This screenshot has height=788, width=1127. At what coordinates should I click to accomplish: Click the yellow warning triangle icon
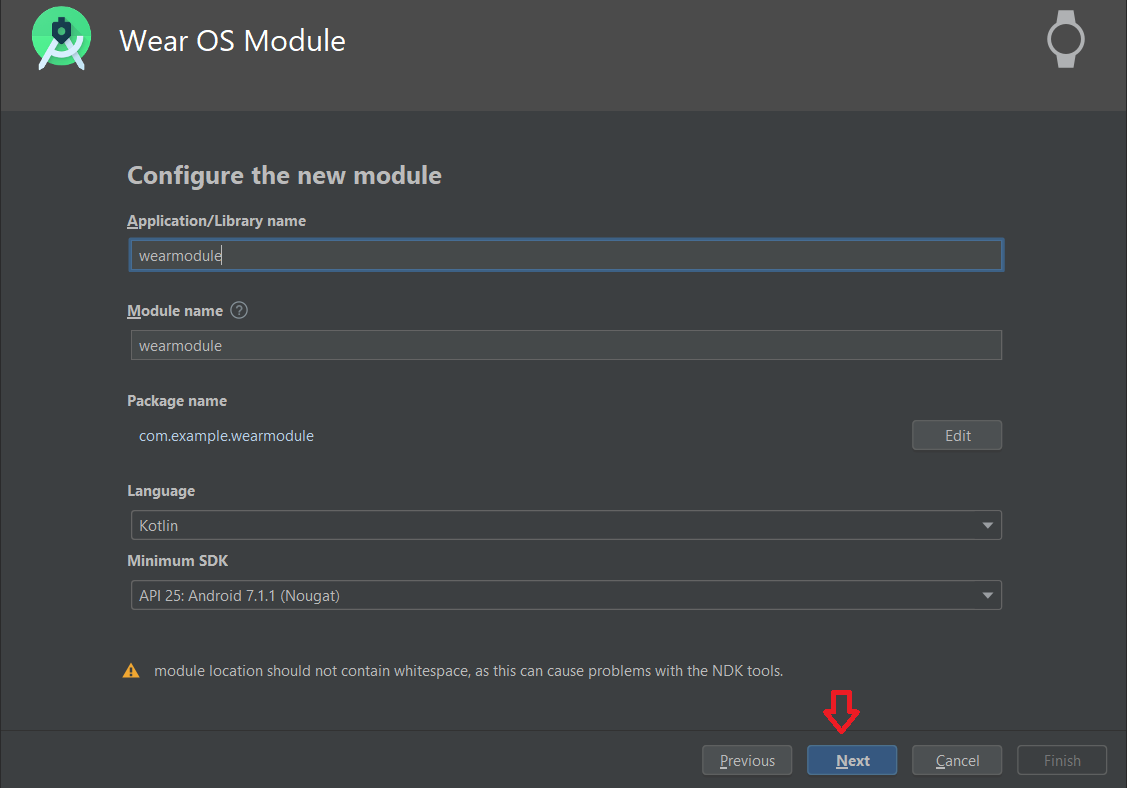click(132, 670)
